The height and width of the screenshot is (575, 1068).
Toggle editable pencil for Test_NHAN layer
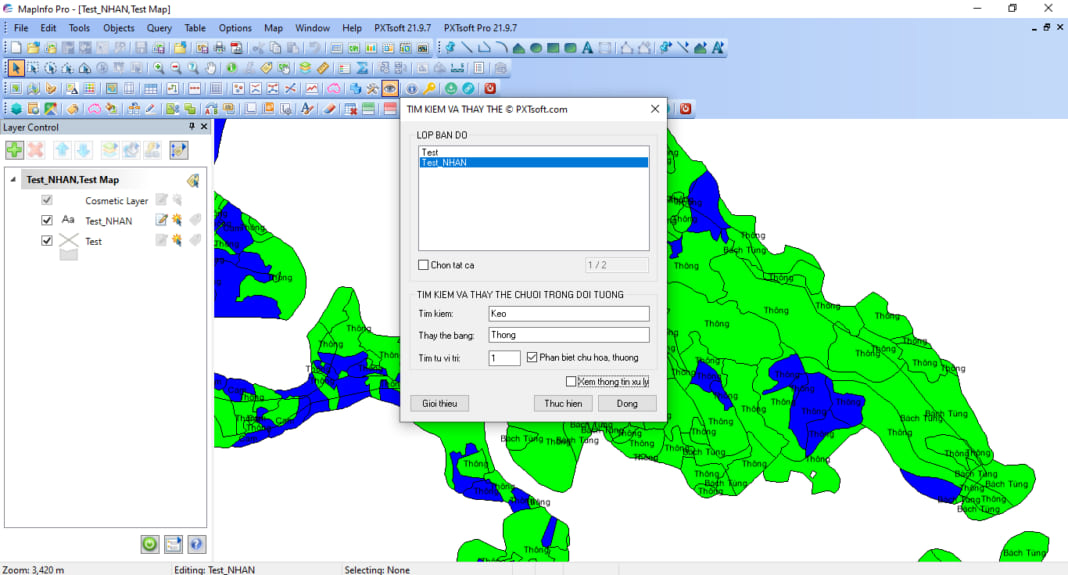161,220
